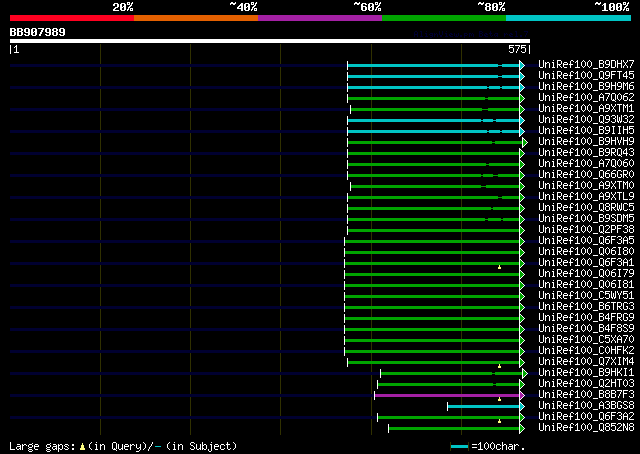
Task: Click the yellow query gap marker under UniRef100_Q6F3A2
Action: click(499, 421)
